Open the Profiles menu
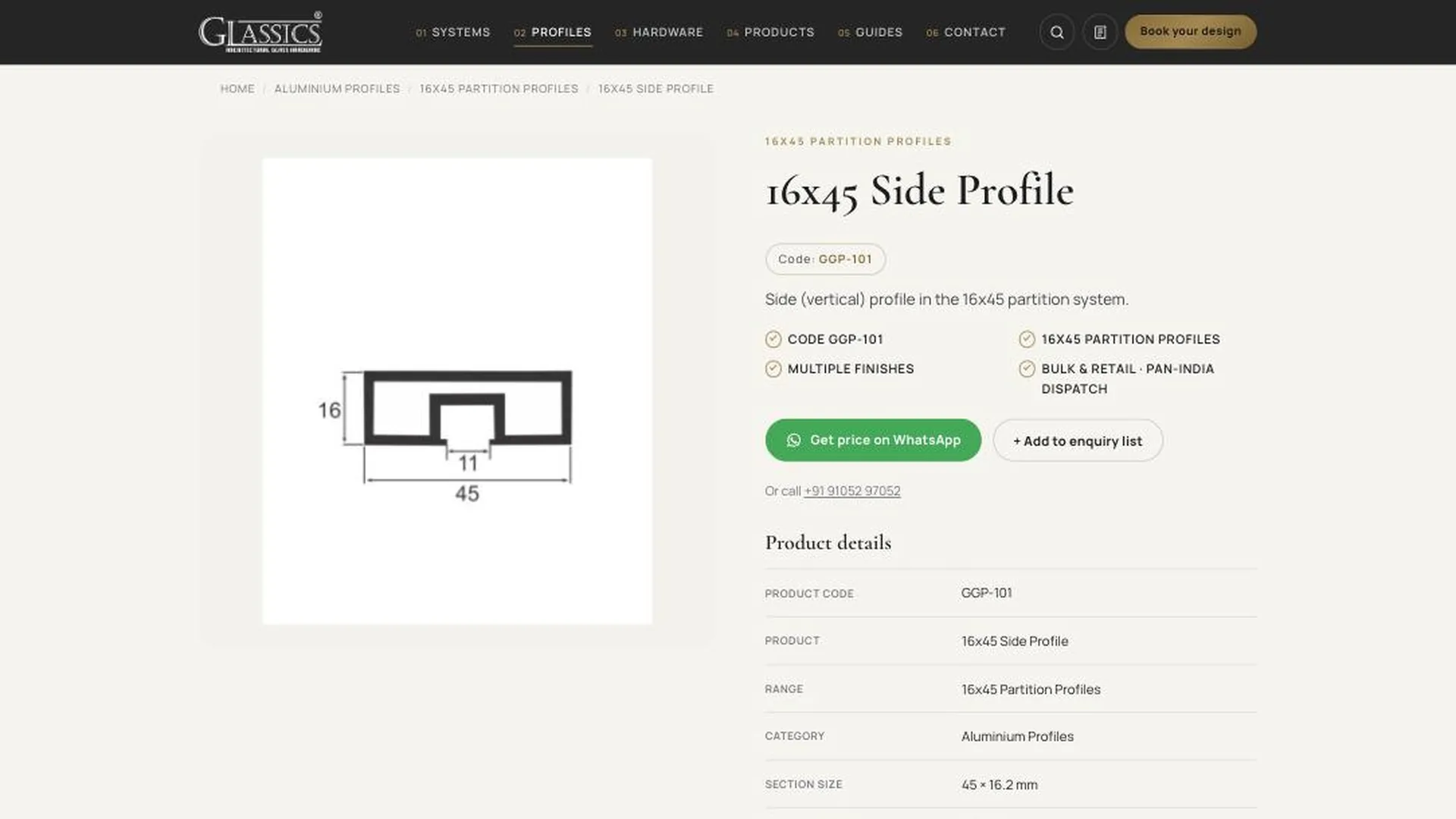The image size is (1456, 819). point(553,32)
